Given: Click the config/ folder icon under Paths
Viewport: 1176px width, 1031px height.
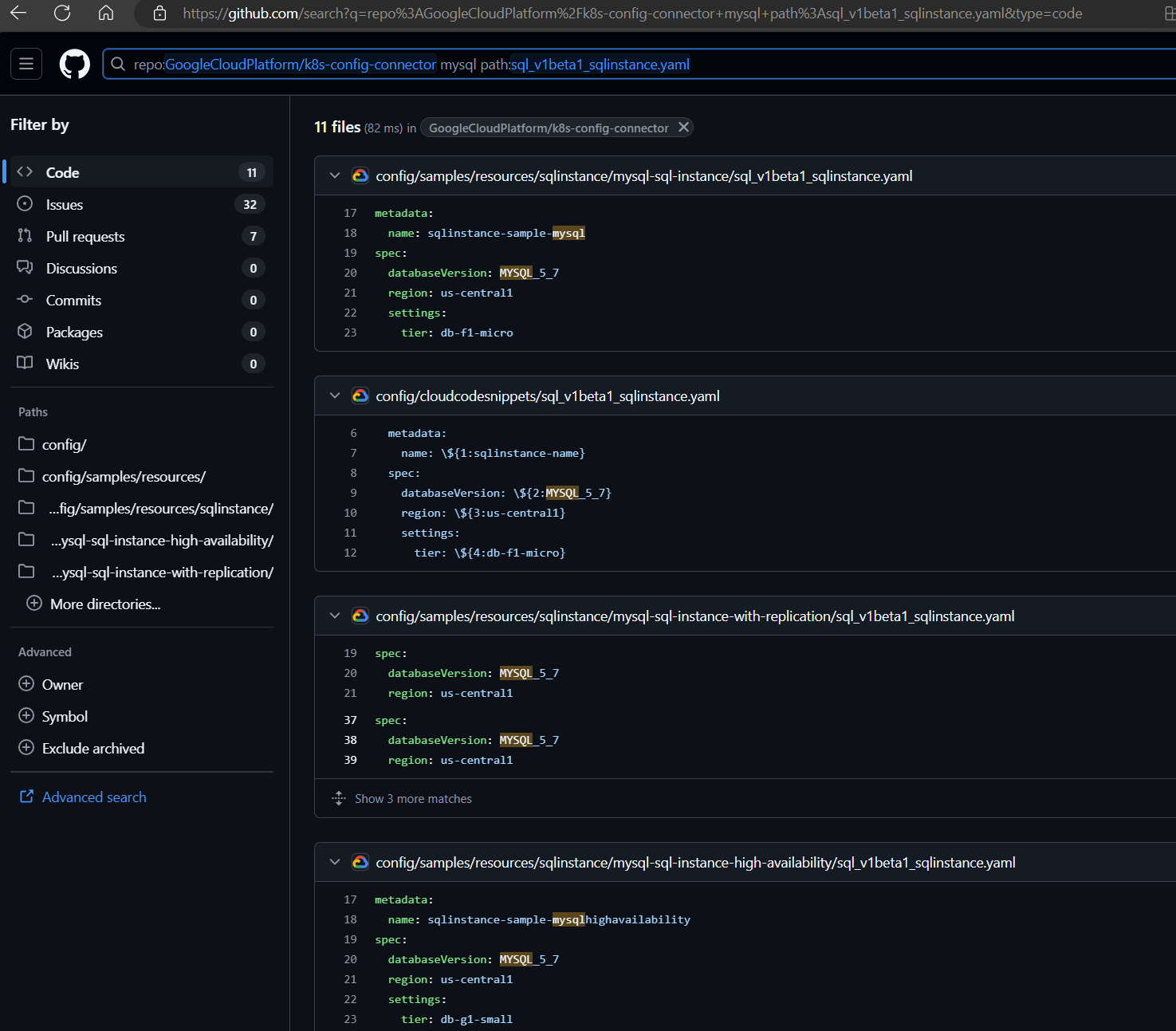Looking at the screenshot, I should tap(26, 444).
